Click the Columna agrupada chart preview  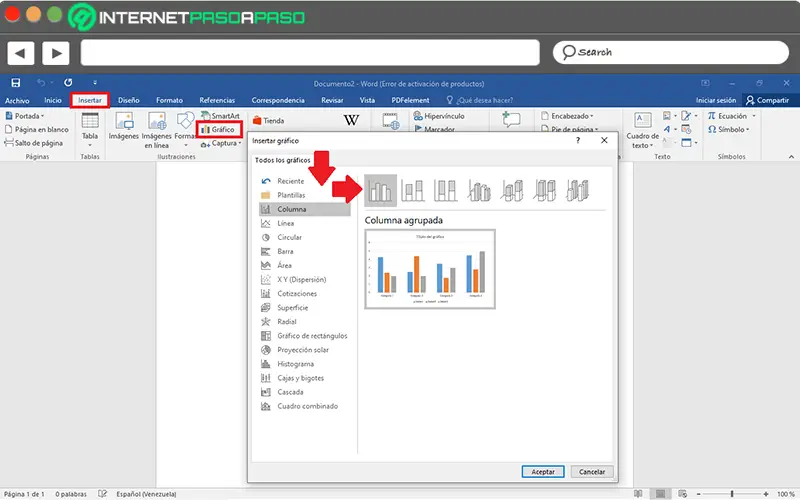(430, 269)
